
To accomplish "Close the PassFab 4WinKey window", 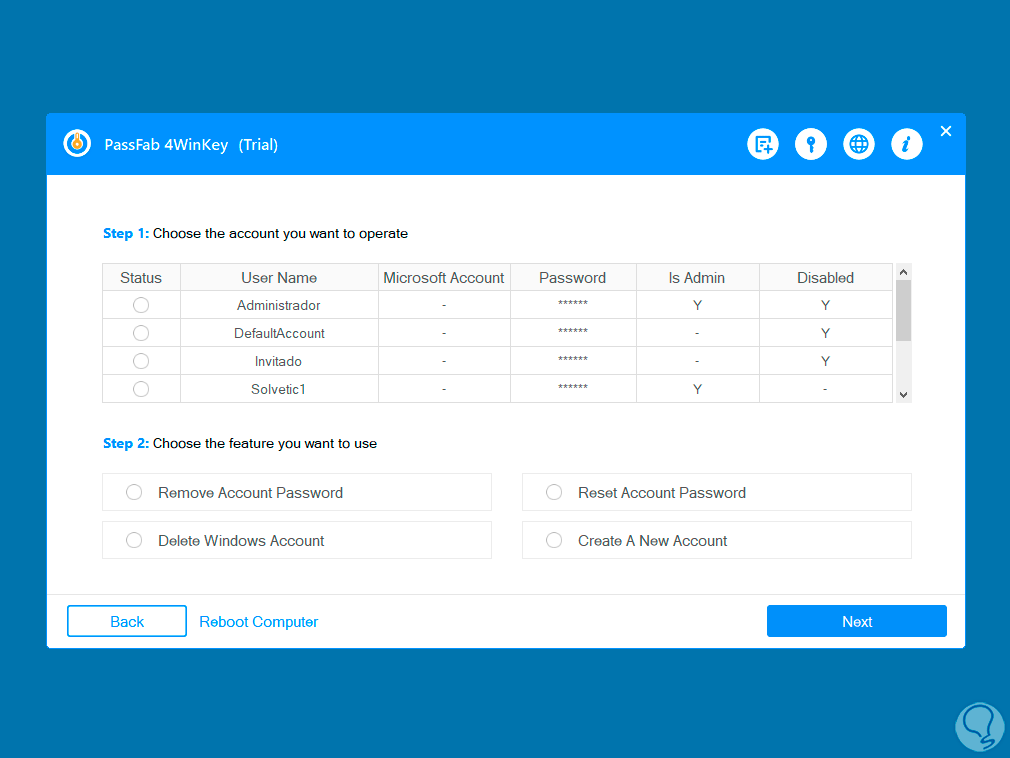I will [x=946, y=131].
